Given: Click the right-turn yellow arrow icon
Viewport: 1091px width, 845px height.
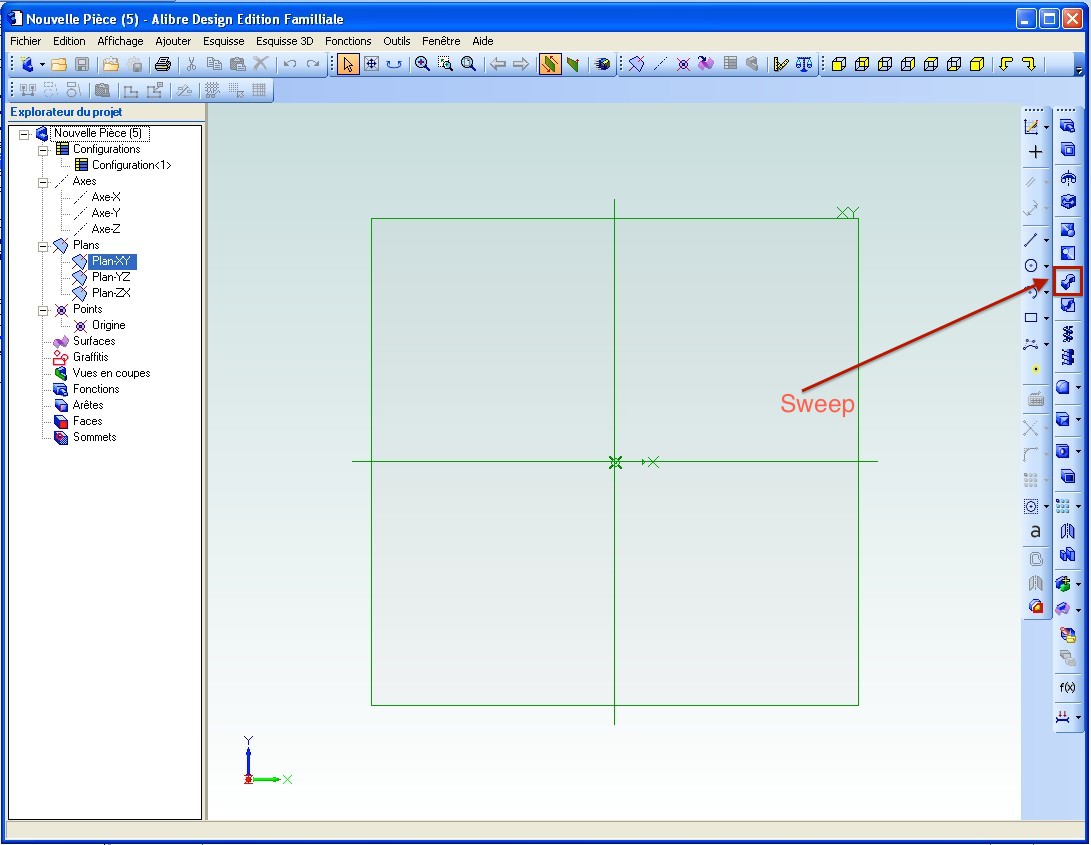Looking at the screenshot, I should coord(1029,64).
